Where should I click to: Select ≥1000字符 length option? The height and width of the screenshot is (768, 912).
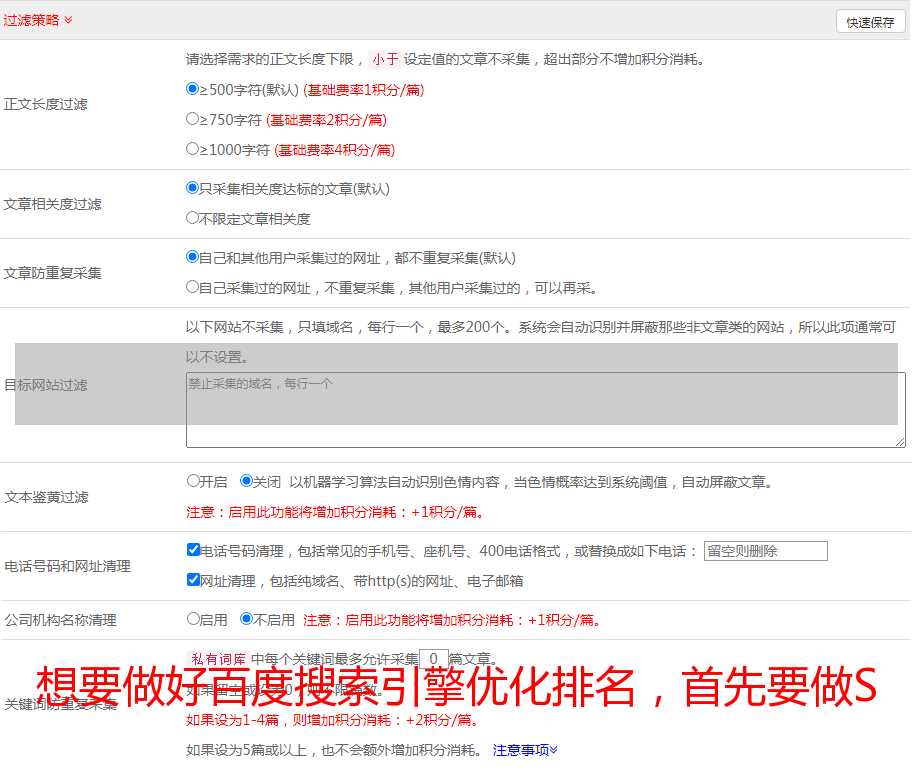[x=193, y=149]
